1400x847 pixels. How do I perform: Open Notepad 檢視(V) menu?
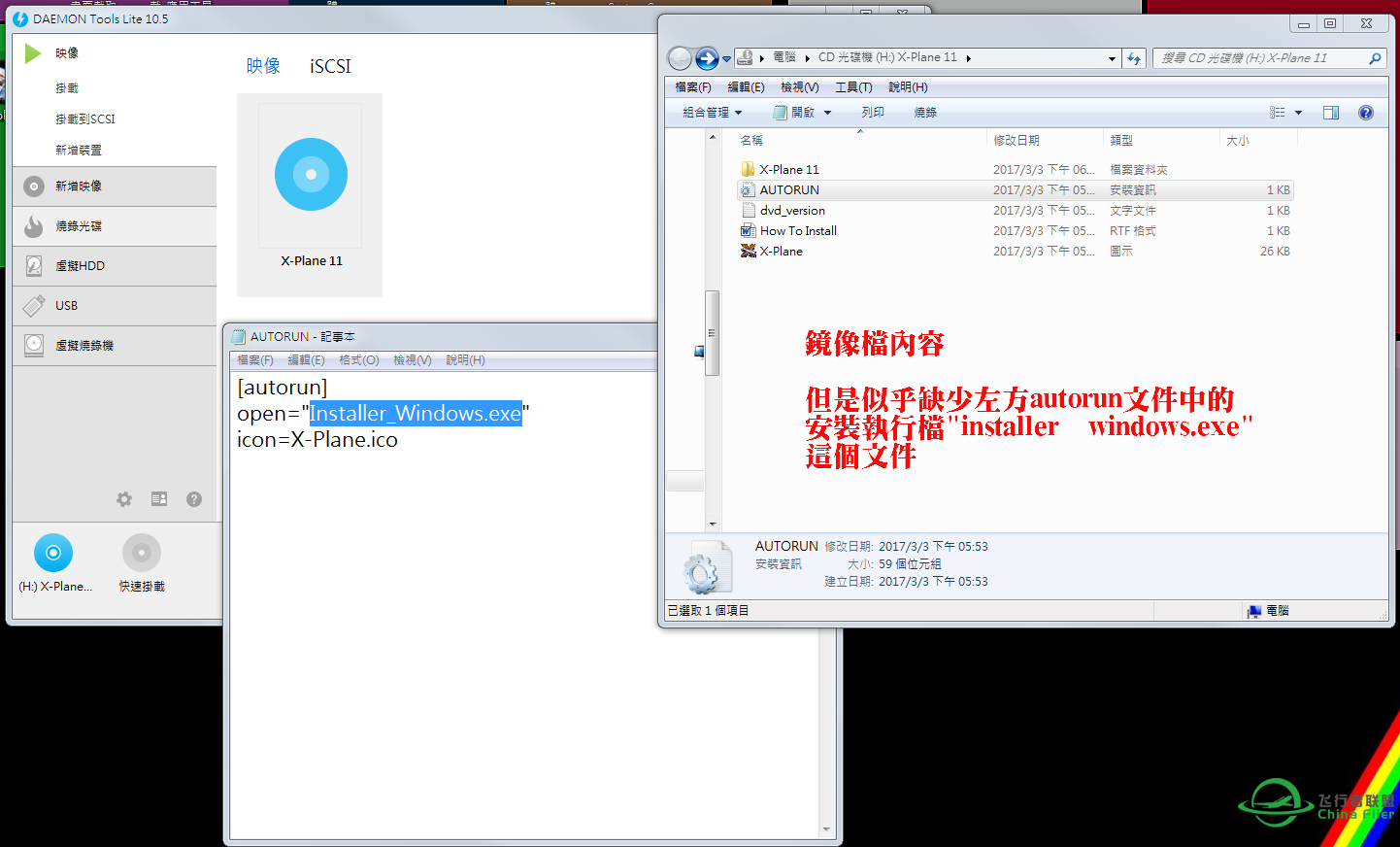tap(413, 360)
